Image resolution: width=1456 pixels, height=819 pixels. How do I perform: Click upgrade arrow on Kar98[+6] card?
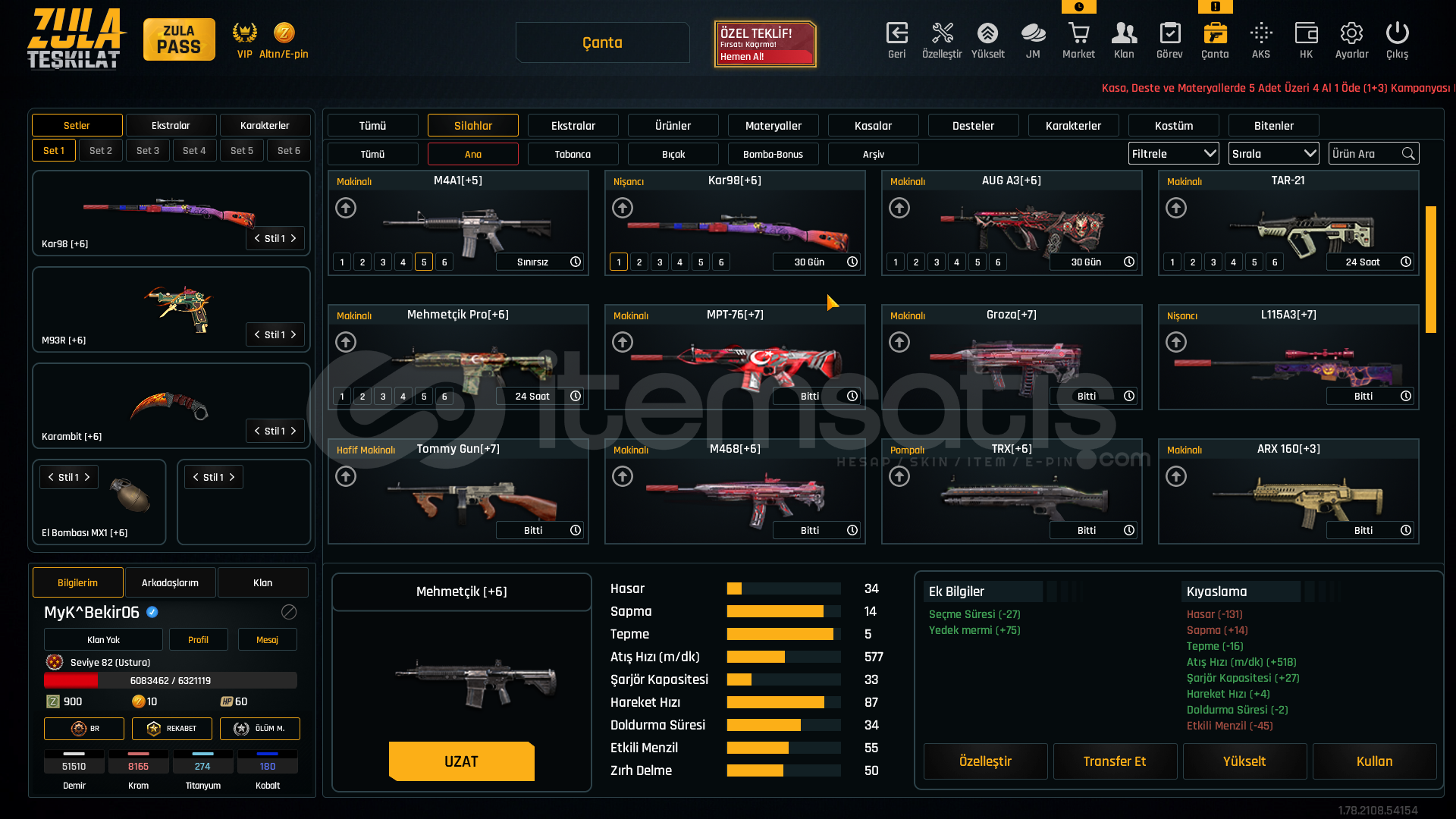coord(623,208)
